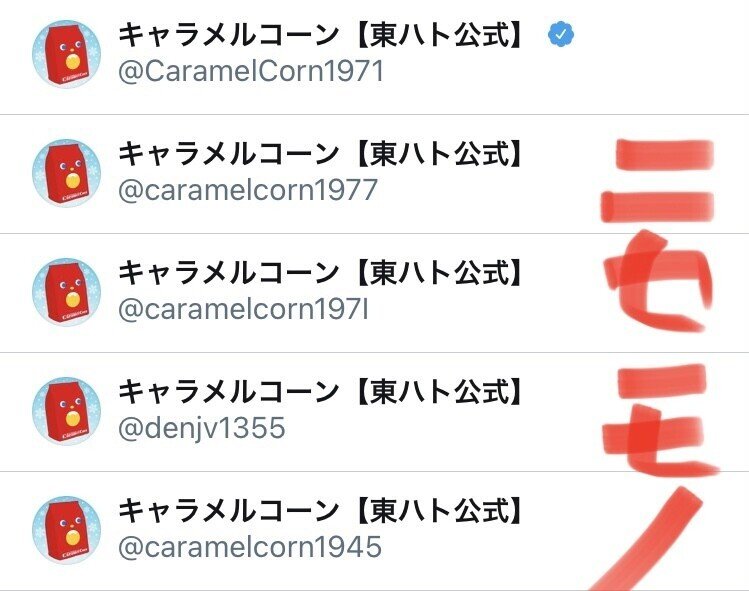Open display name above @denjv1355

pyautogui.click(x=320, y=392)
